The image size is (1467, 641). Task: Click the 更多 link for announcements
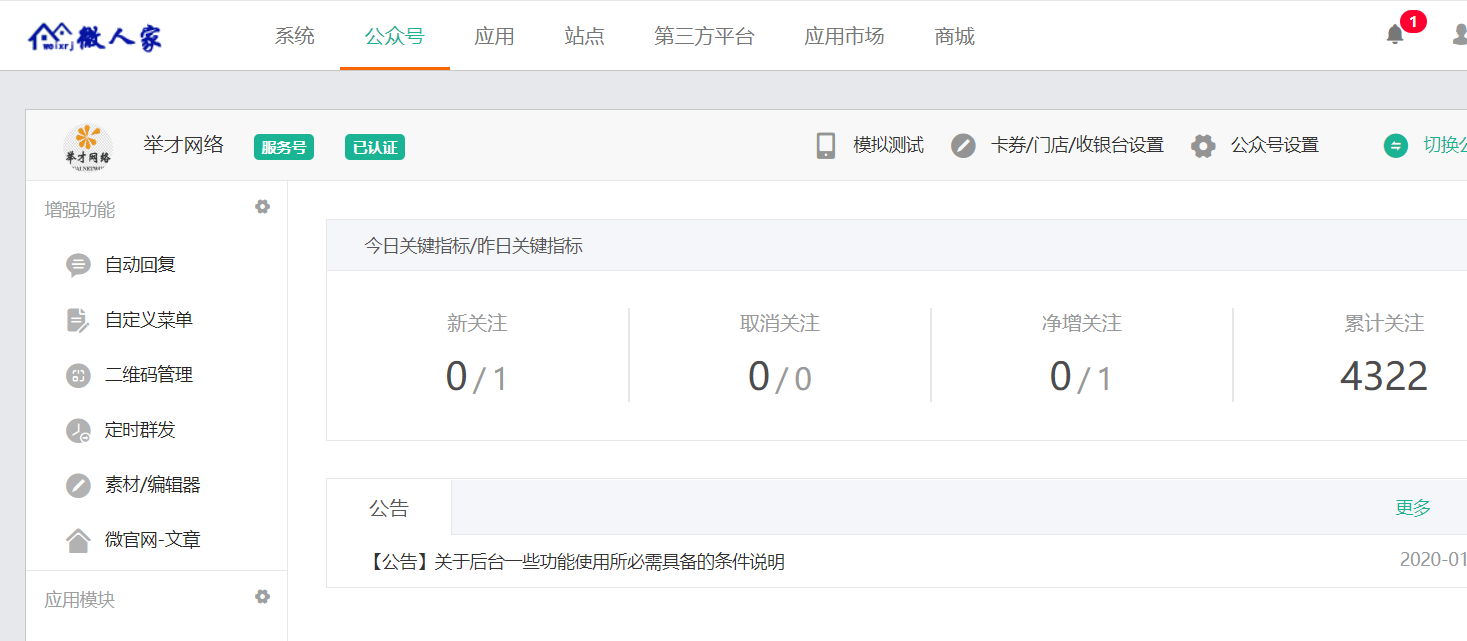pyautogui.click(x=1413, y=508)
